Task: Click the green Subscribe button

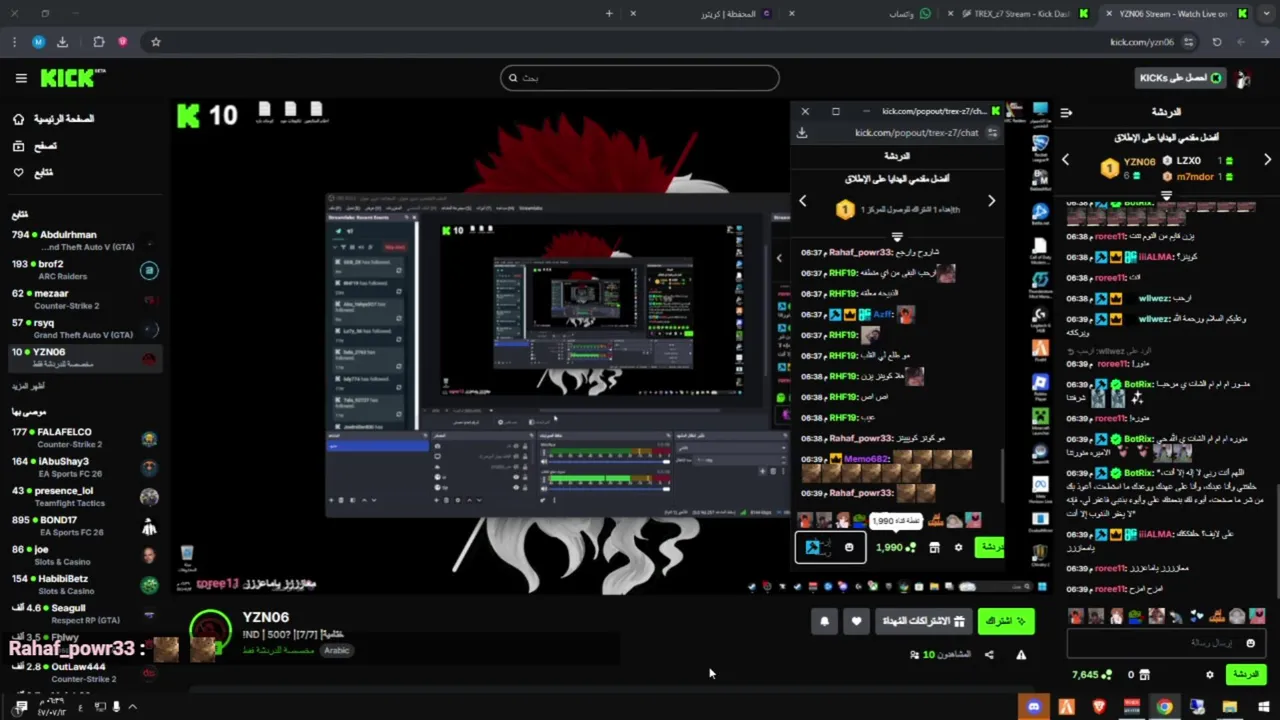Action: click(x=1005, y=621)
